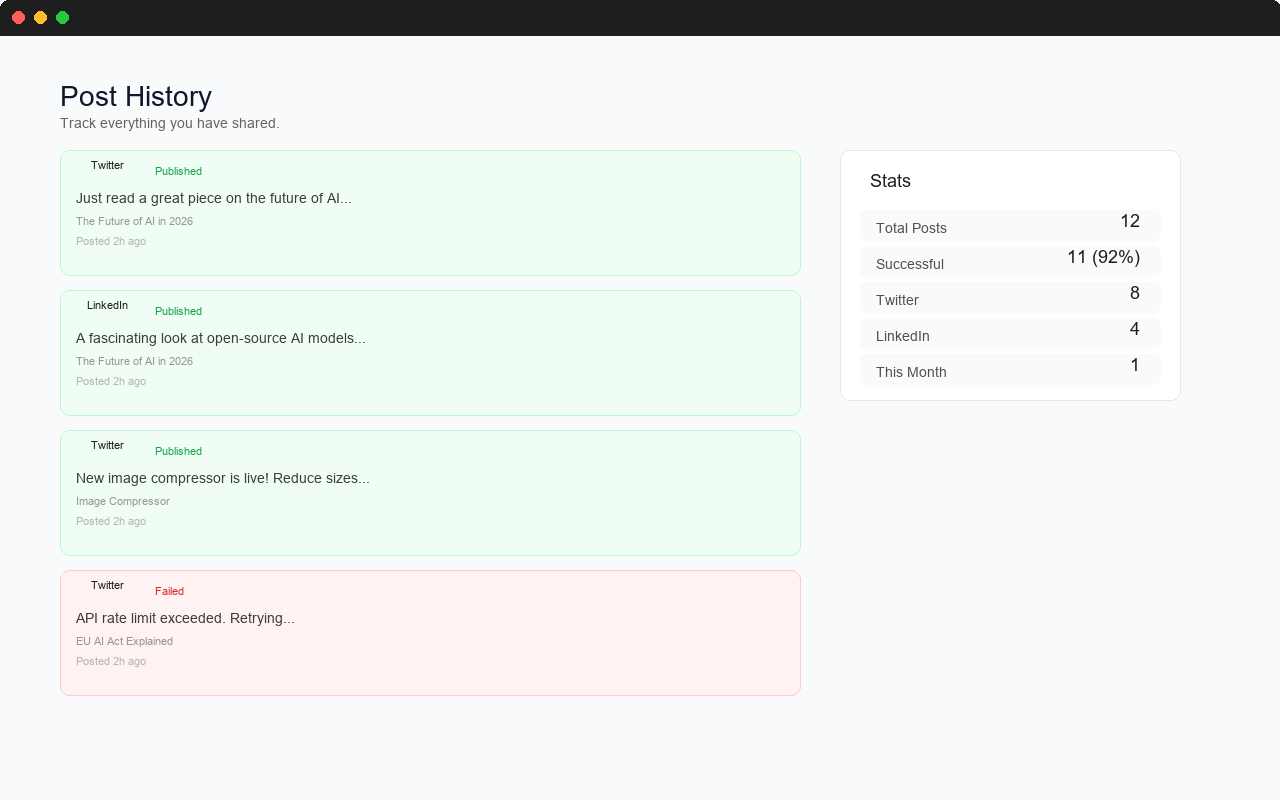Viewport: 1280px width, 800px height.
Task: Click the Published status on the image compressor post
Action: [x=178, y=451]
